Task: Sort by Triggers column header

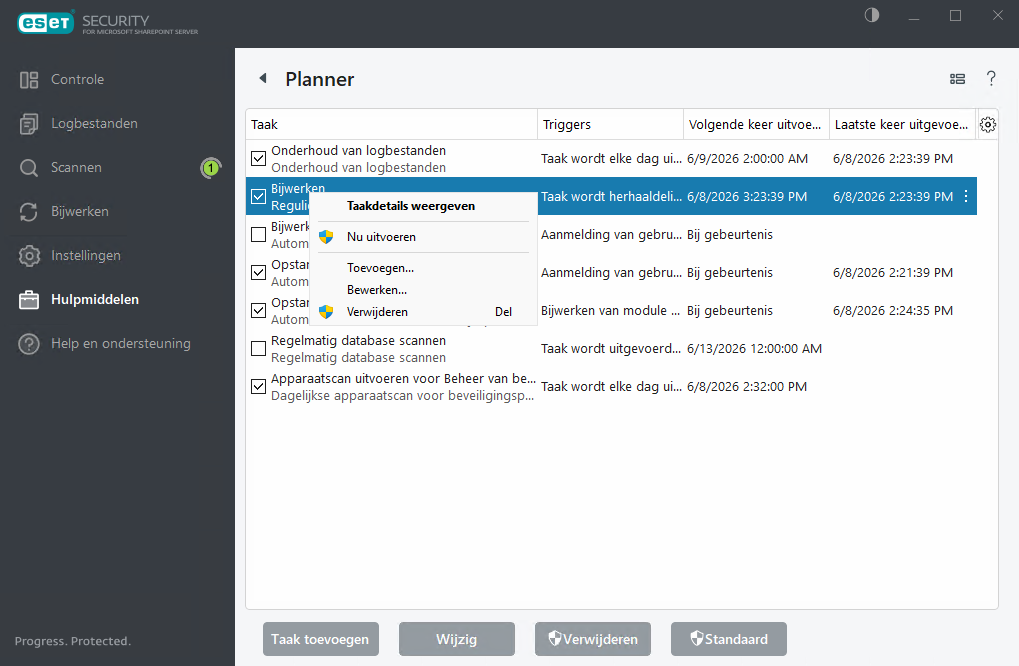Action: (610, 125)
